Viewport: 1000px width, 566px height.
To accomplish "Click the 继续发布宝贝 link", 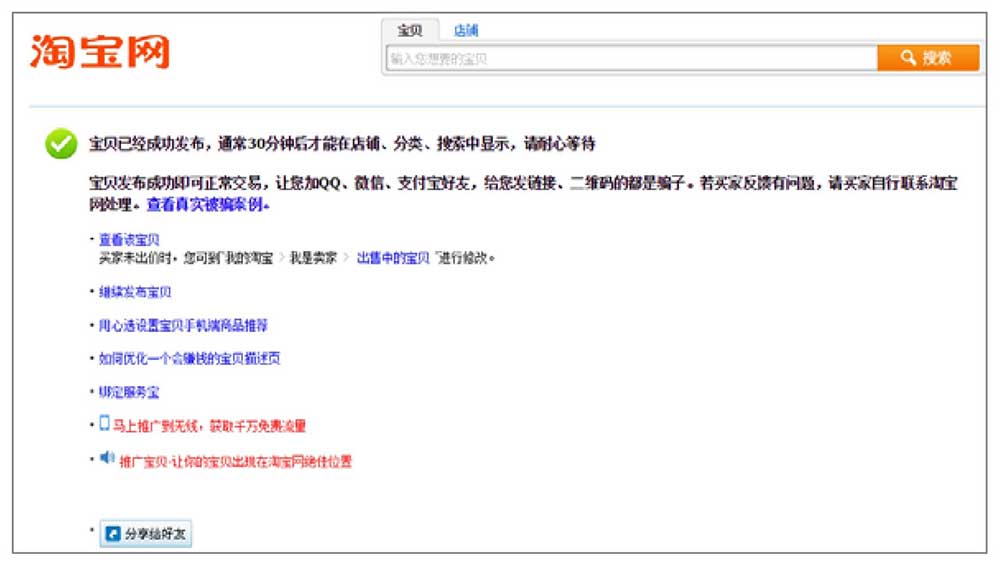I will click(135, 292).
